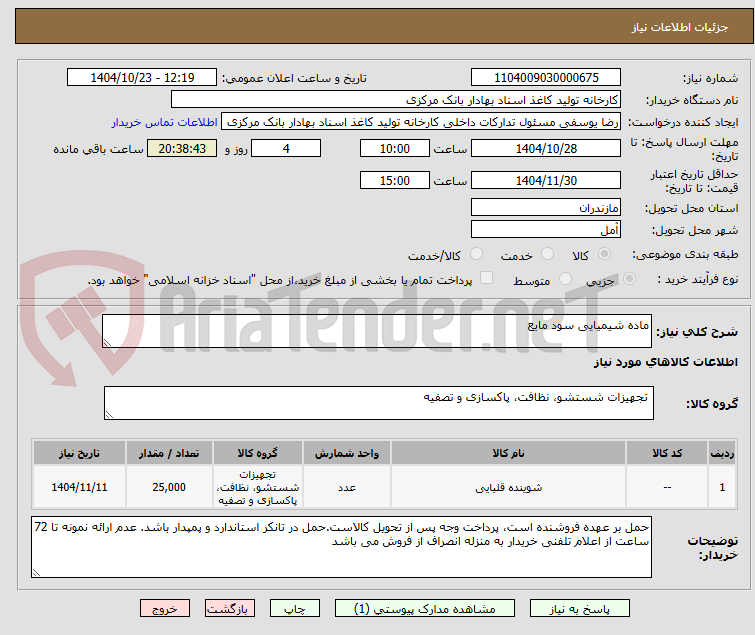Tick the Islamic treasury bonds payment checkbox
Viewport: 755px width, 635px height.
[487, 278]
